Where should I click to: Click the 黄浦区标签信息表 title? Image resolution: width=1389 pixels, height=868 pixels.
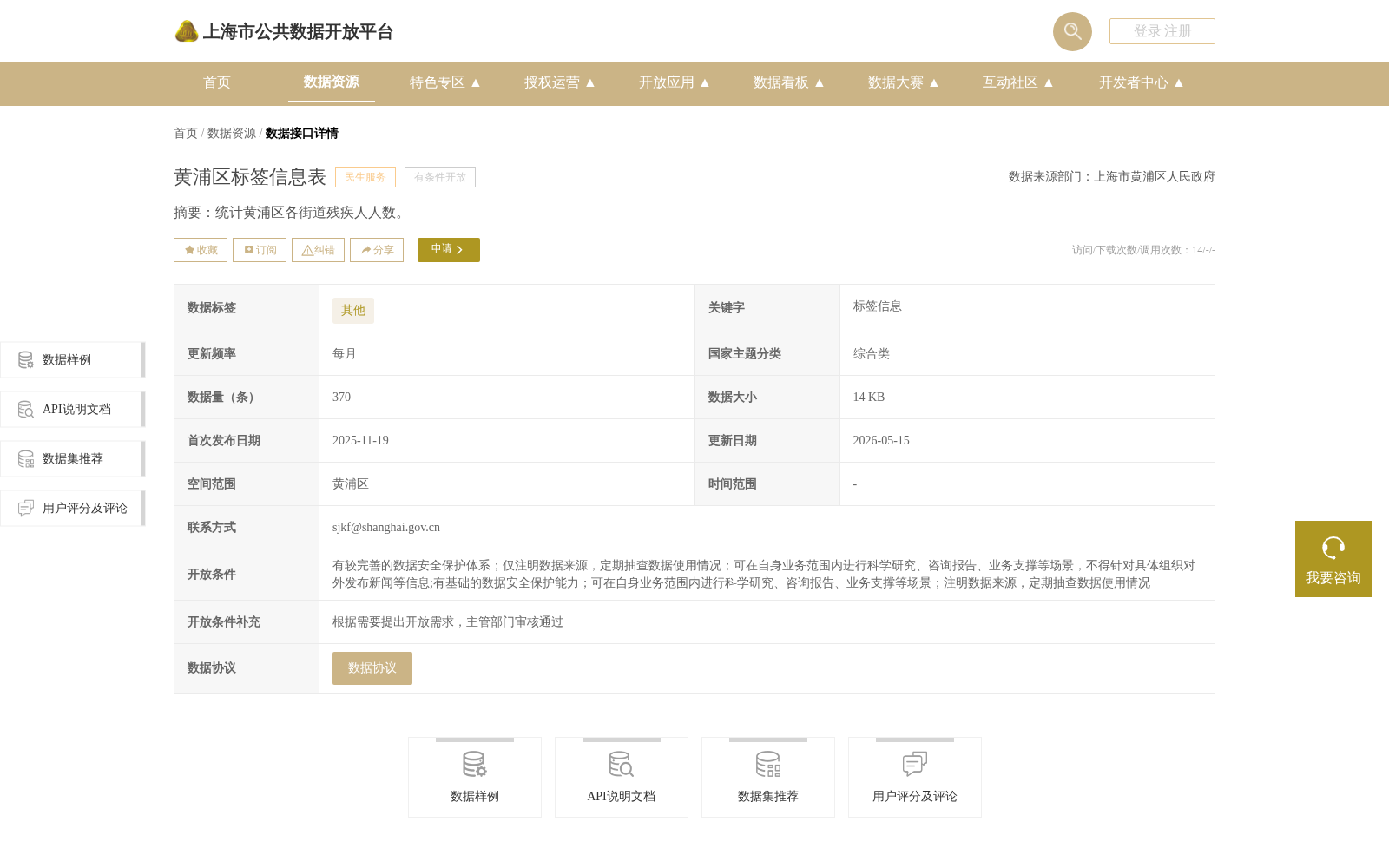click(250, 177)
